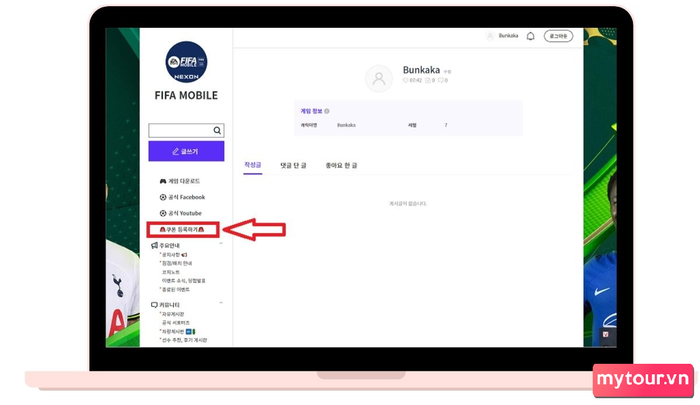Screen dimensions: 700x405
Task: Click the Bunkaka profile avatar picture
Action: tap(379, 78)
